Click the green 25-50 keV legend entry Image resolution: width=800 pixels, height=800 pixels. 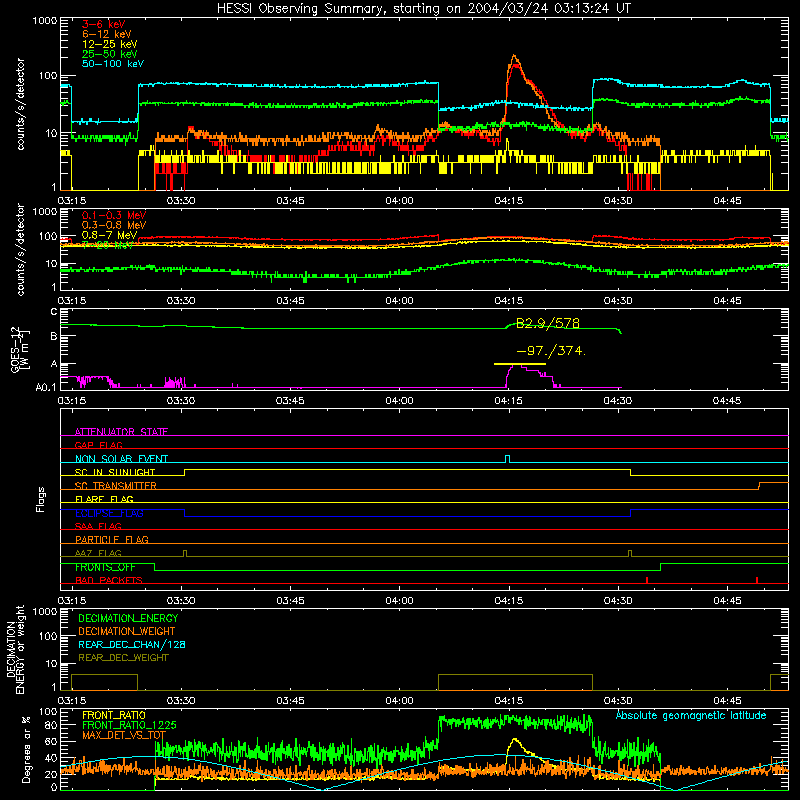click(110, 54)
